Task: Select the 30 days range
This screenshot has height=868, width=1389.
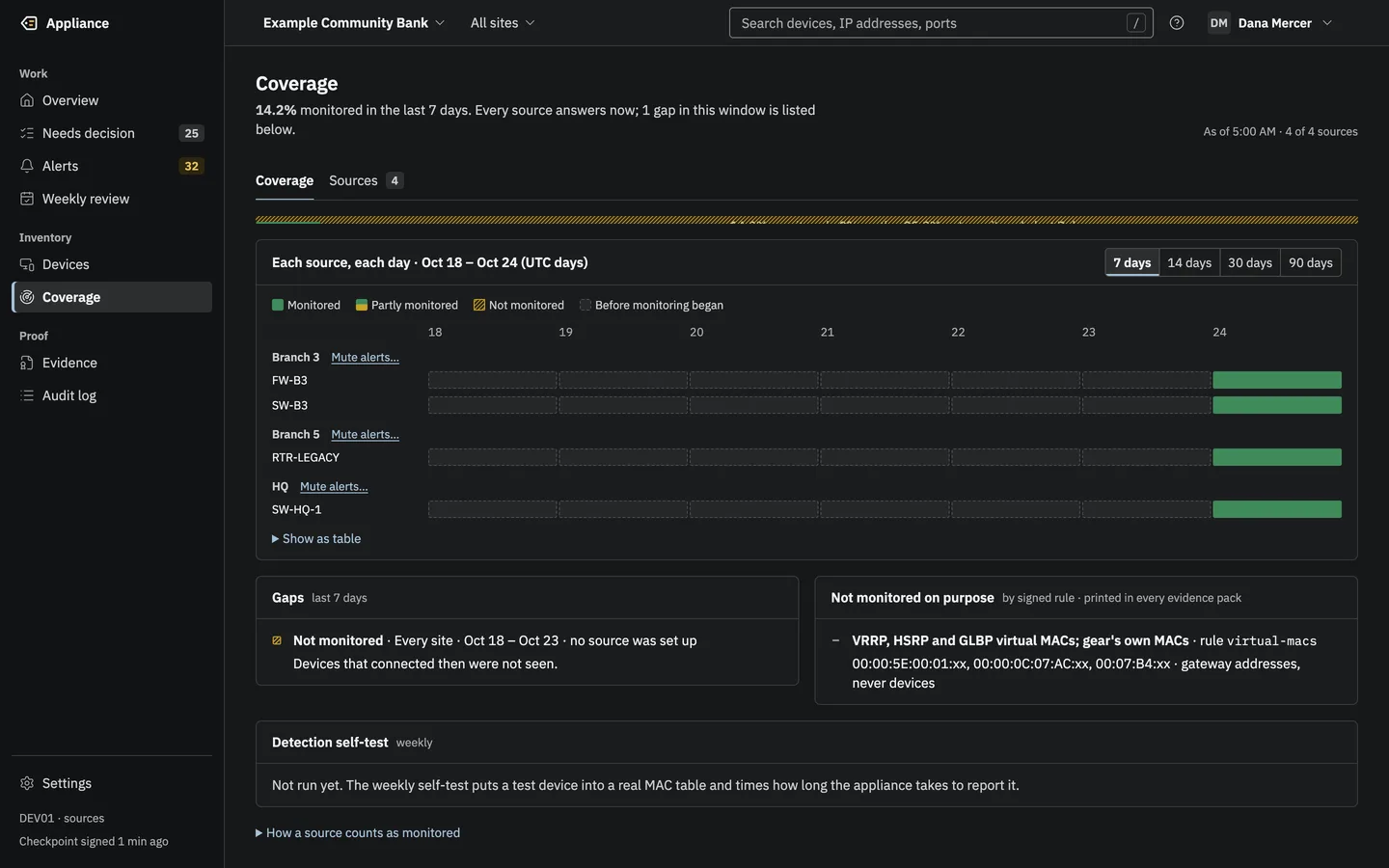Action: point(1250,262)
